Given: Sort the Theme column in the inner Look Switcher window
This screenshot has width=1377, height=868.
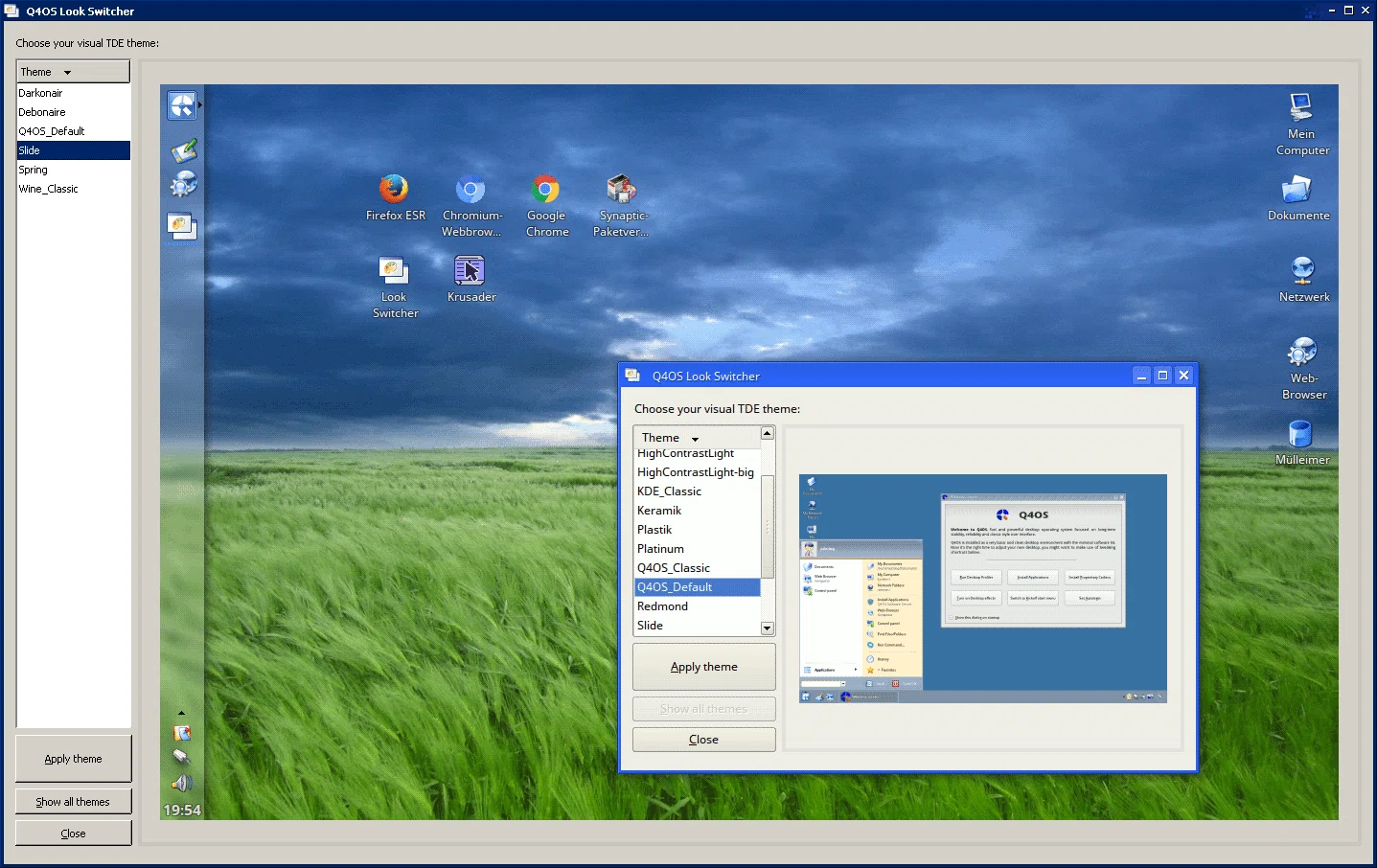Looking at the screenshot, I should [x=697, y=437].
